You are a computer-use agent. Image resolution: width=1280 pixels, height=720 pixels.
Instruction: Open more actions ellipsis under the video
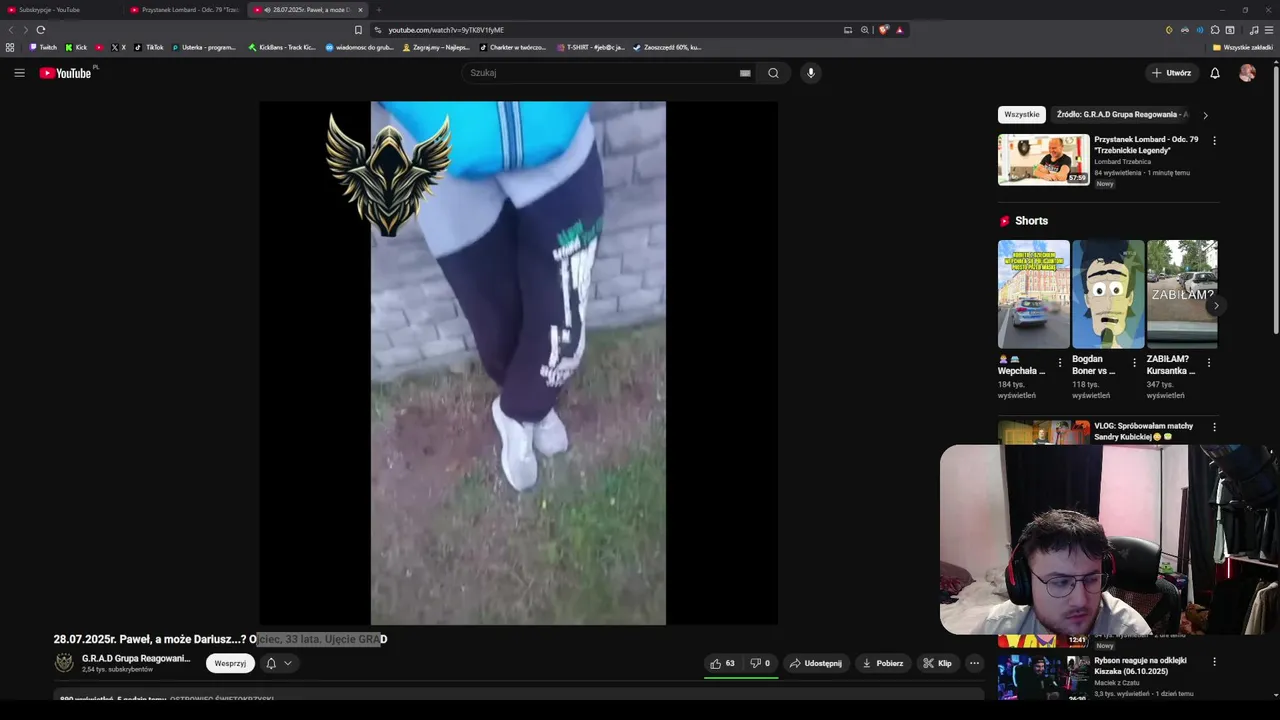pyautogui.click(x=974, y=663)
